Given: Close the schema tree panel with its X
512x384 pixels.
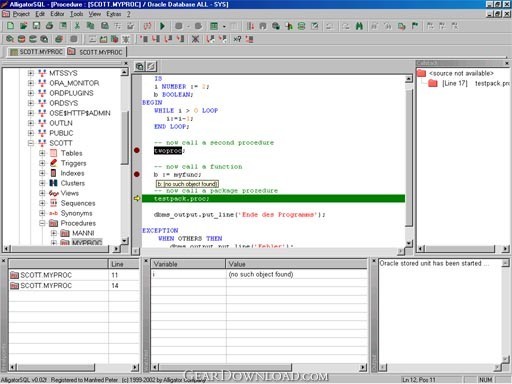Looking at the screenshot, I should click(x=126, y=63).
